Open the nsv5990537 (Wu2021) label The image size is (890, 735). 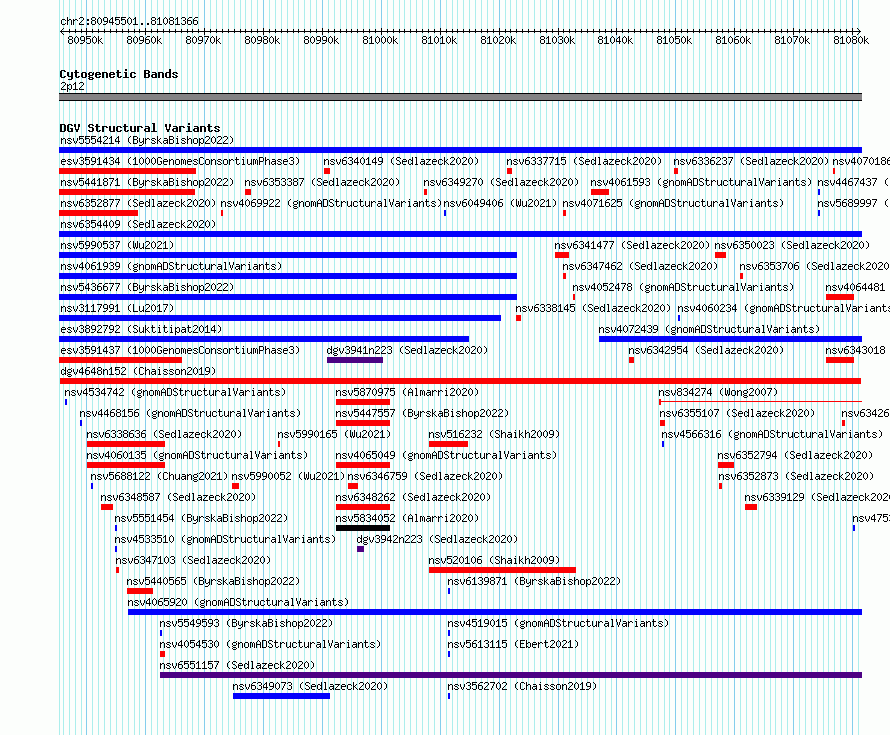[117, 245]
